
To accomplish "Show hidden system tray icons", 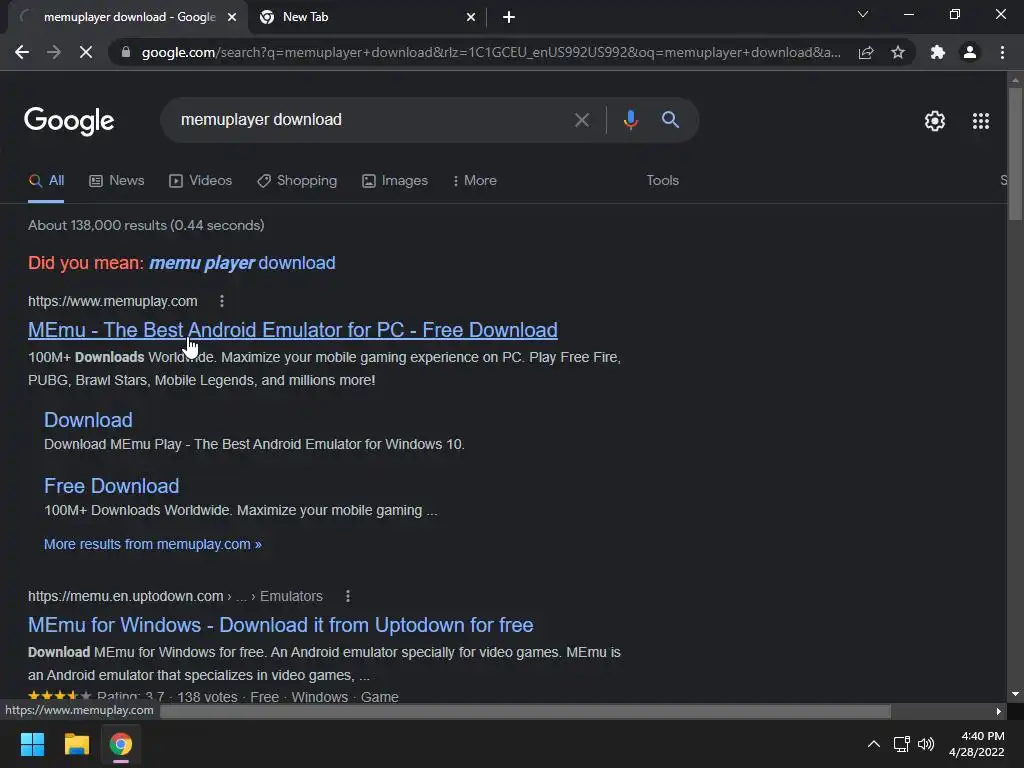I will (873, 744).
